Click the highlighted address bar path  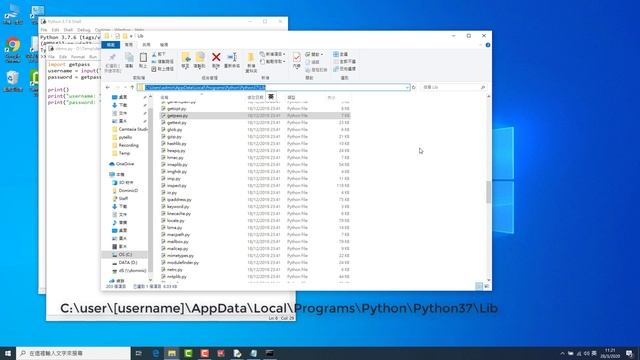205,87
